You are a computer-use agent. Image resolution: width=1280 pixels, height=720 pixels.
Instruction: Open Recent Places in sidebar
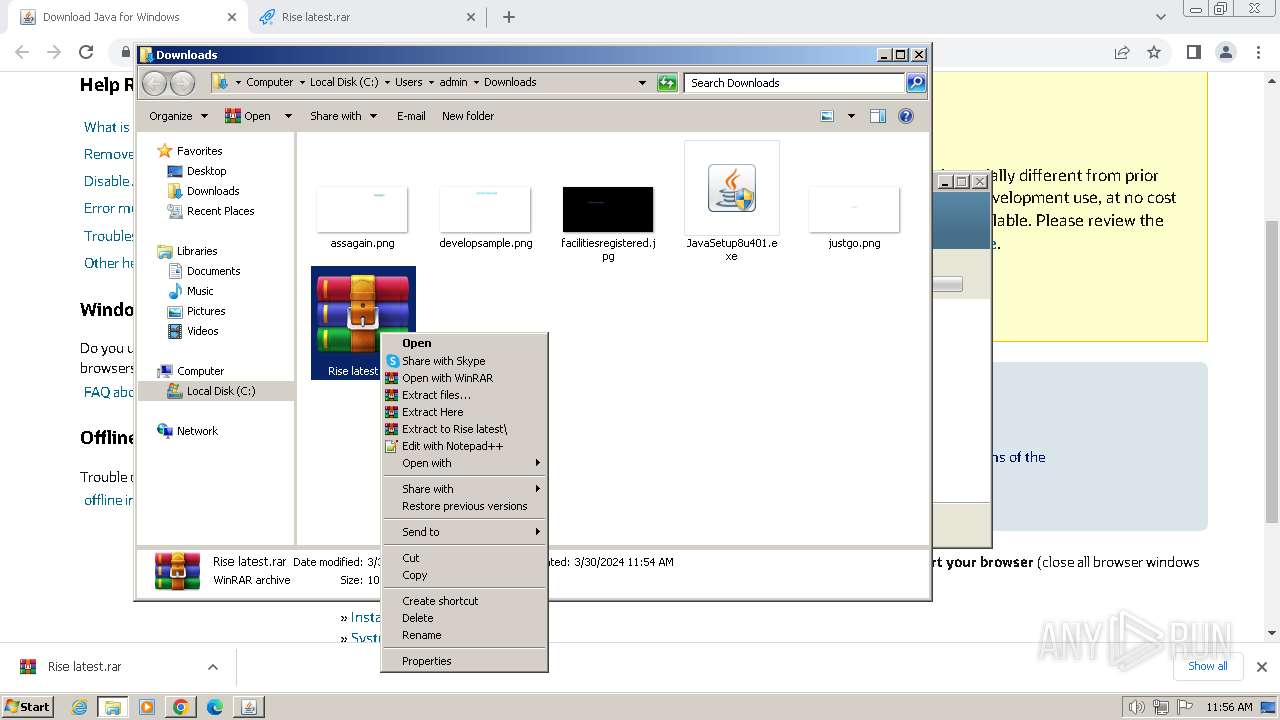pyautogui.click(x=210, y=211)
